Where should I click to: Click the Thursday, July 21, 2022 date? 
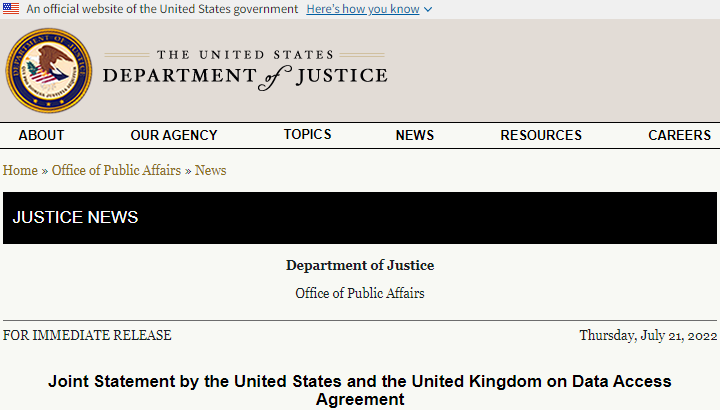[648, 336]
